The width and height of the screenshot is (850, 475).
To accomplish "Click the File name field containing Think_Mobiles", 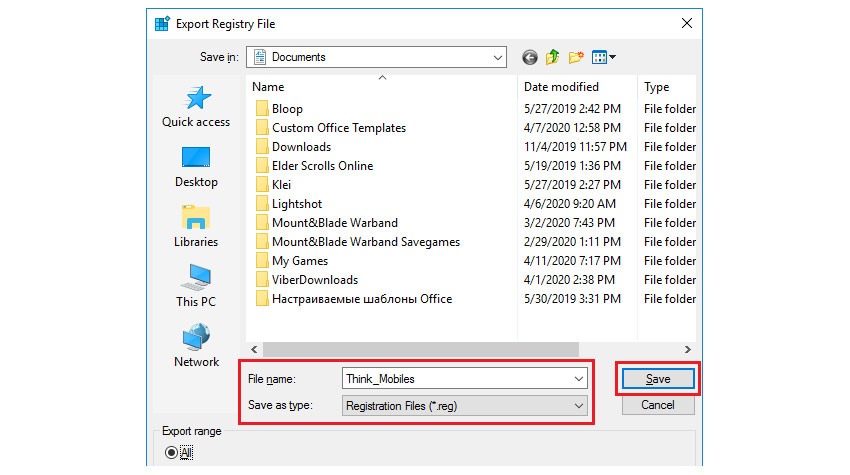I will 465,378.
